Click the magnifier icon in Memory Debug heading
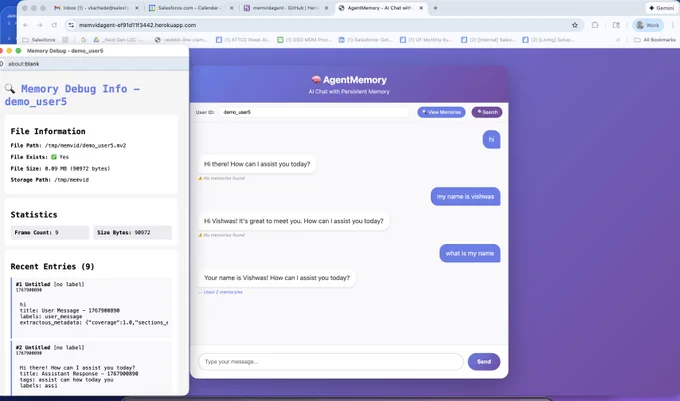Viewport: 680px width, 401px height. (x=10, y=89)
